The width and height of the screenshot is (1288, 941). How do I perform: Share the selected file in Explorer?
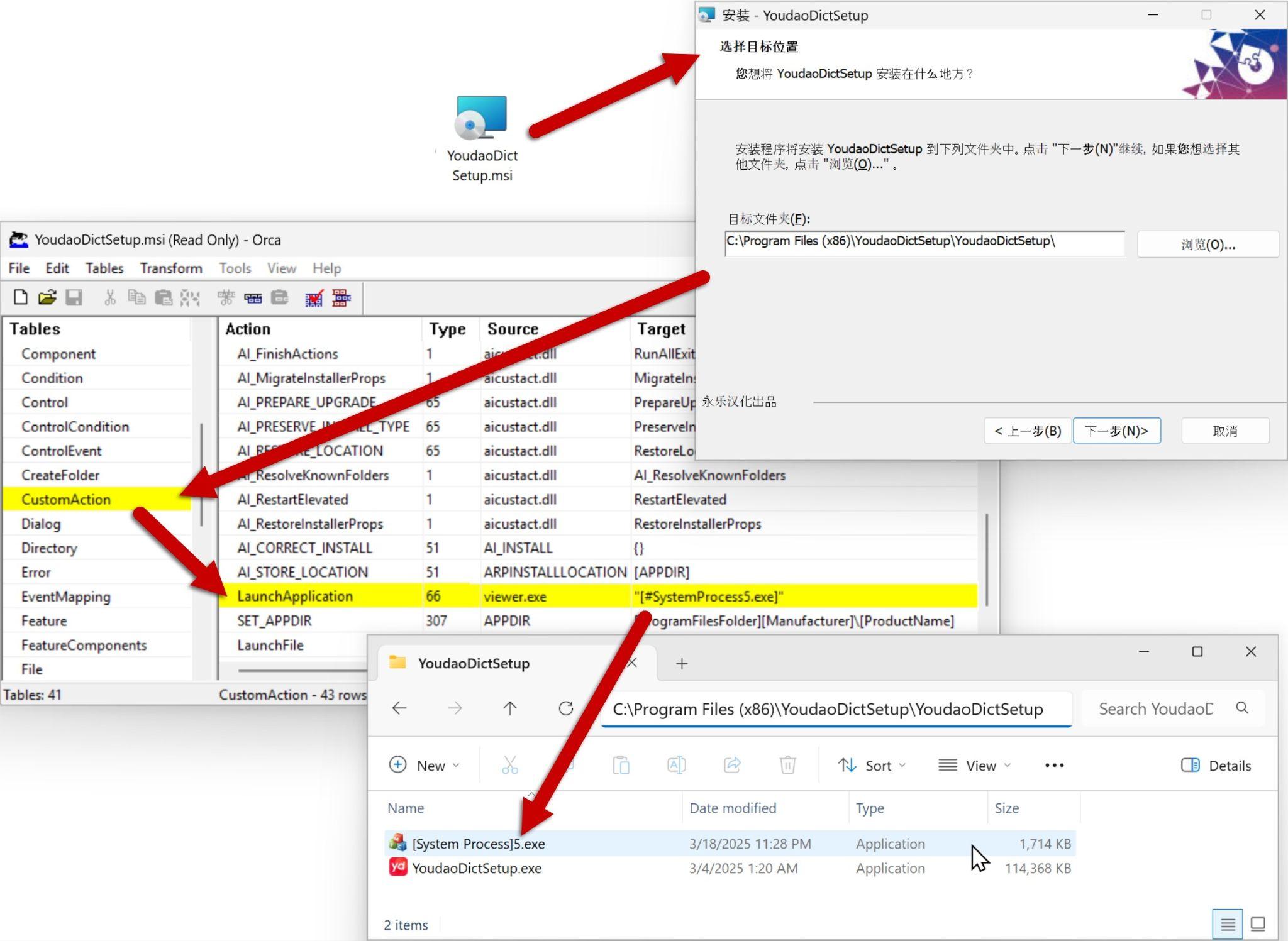coord(731,765)
